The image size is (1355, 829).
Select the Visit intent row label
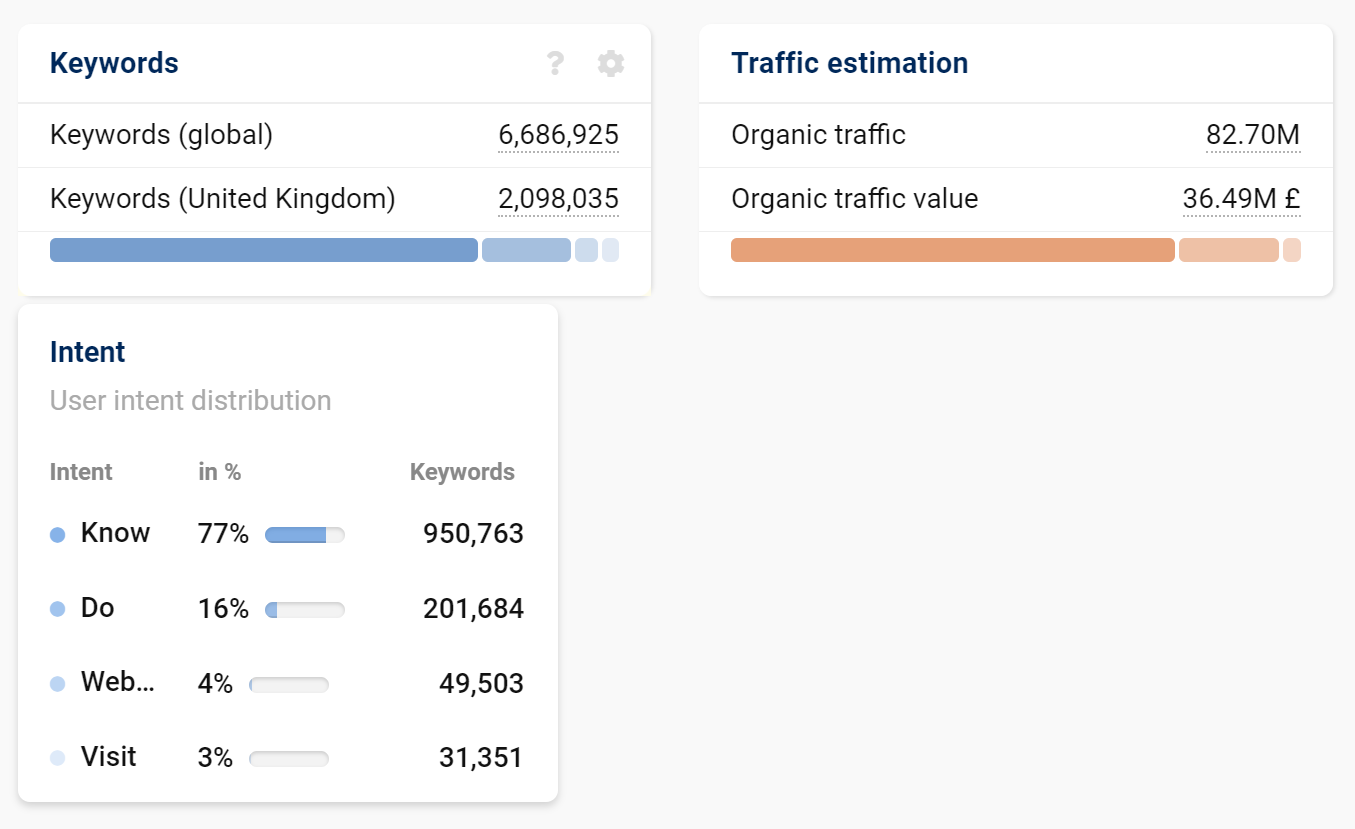point(109,757)
